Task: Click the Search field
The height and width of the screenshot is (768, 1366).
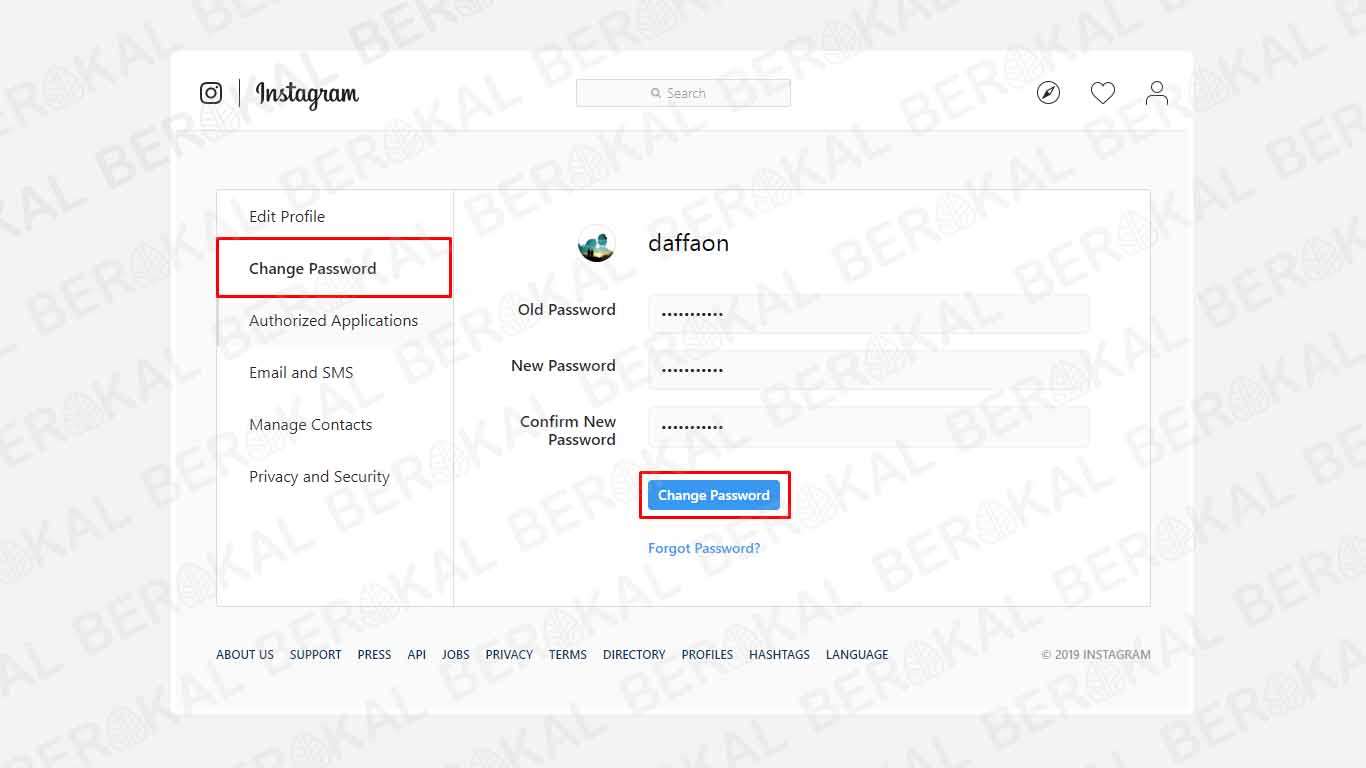Action: click(x=683, y=93)
